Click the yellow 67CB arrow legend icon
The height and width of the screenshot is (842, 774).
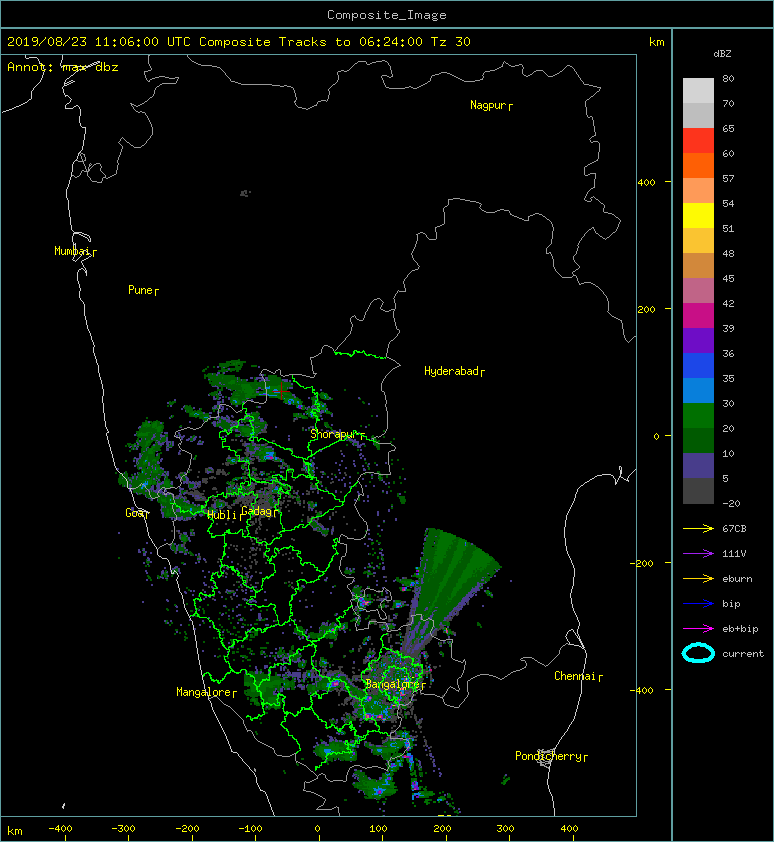pos(698,528)
